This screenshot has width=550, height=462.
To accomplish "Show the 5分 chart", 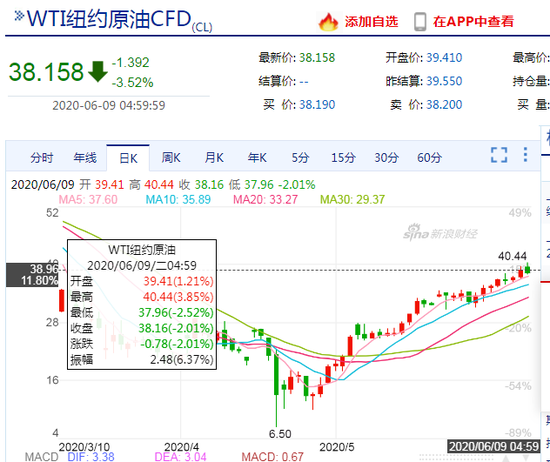I will click(300, 158).
